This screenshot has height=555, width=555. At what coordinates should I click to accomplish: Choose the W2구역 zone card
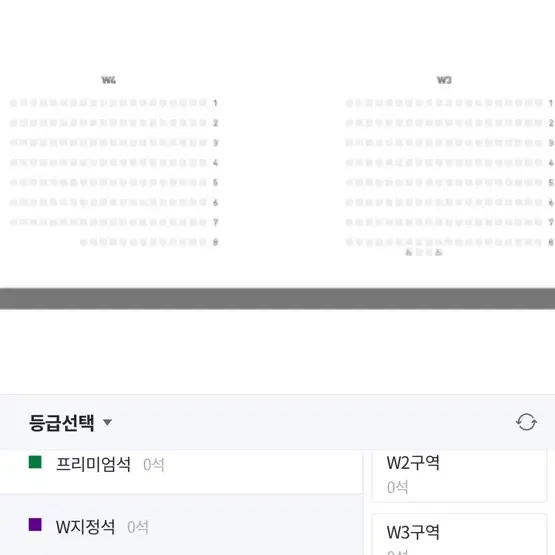459,475
